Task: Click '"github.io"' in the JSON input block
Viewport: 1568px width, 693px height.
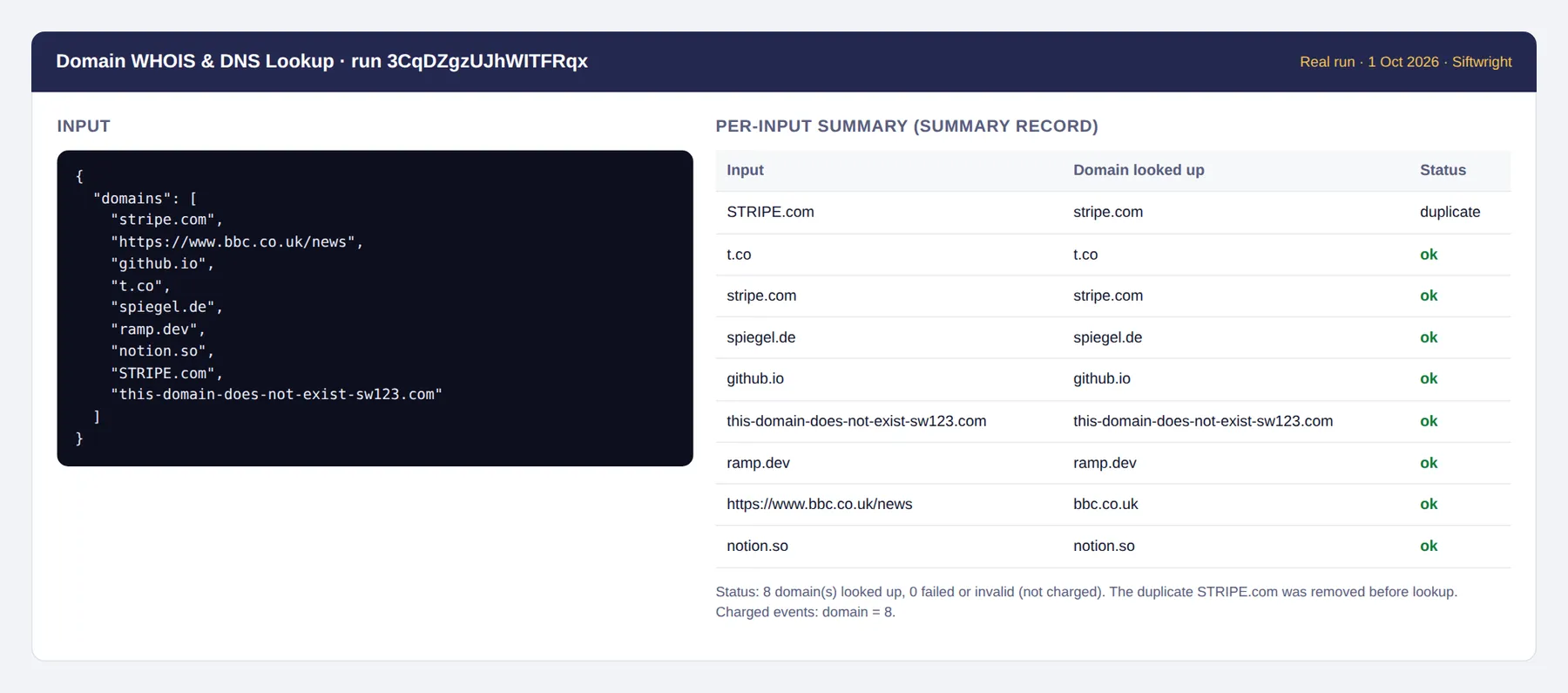Action: [x=159, y=264]
